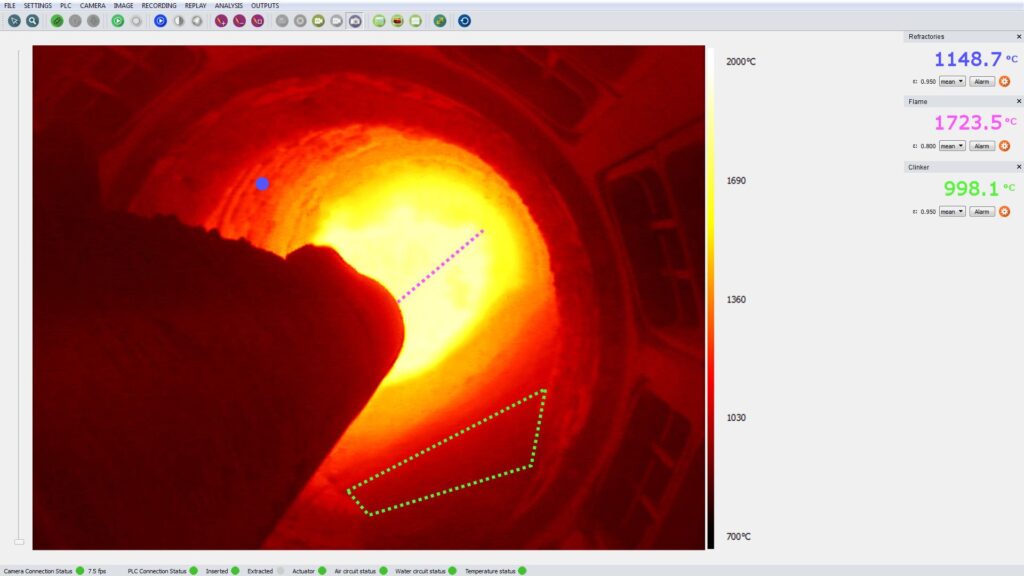Image resolution: width=1024 pixels, height=576 pixels.
Task: Open Flame settings gear icon
Action: click(x=1004, y=146)
